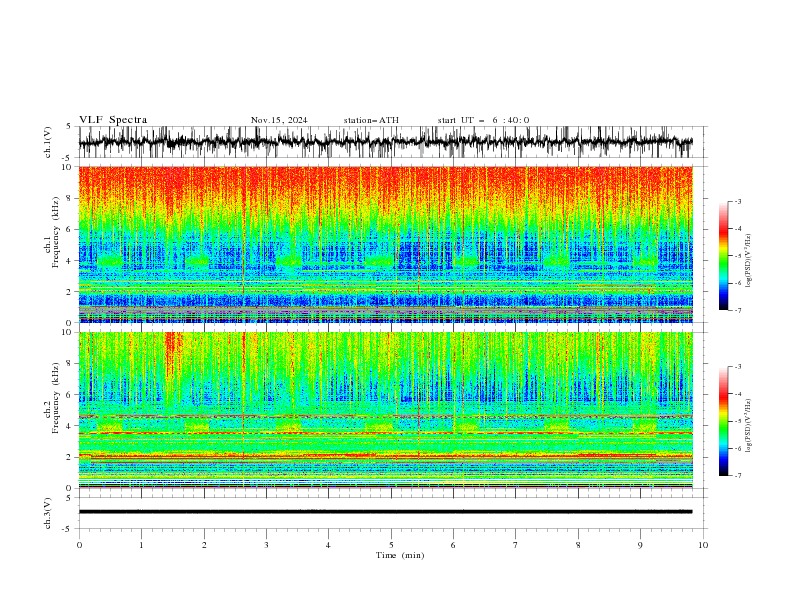Click the ch.3 flat waveform trace

[x=386, y=512]
